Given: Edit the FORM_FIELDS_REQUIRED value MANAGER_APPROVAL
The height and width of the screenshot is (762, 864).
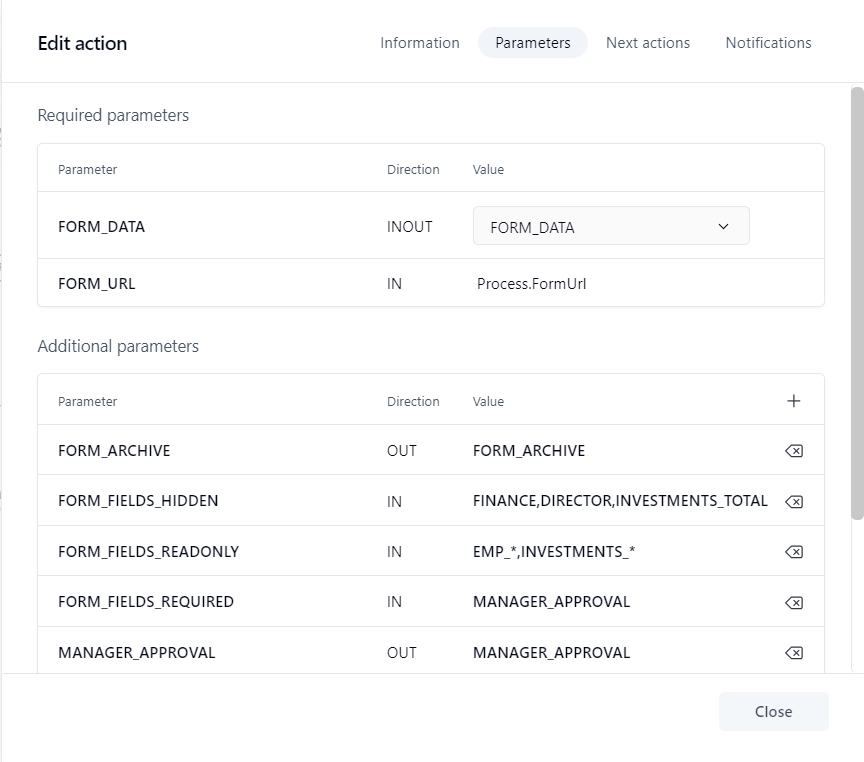Looking at the screenshot, I should [x=551, y=602].
